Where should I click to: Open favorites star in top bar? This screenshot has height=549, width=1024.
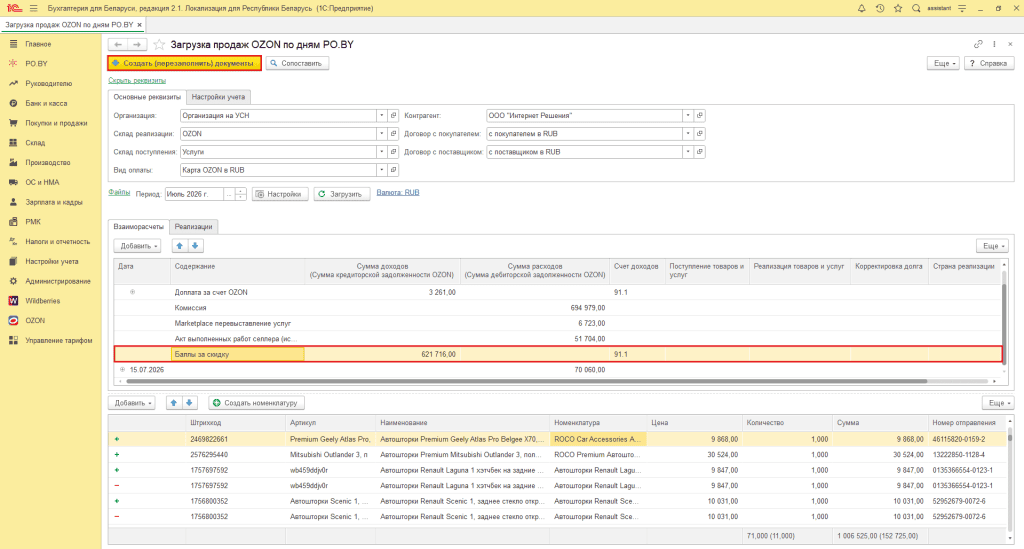click(x=898, y=8)
